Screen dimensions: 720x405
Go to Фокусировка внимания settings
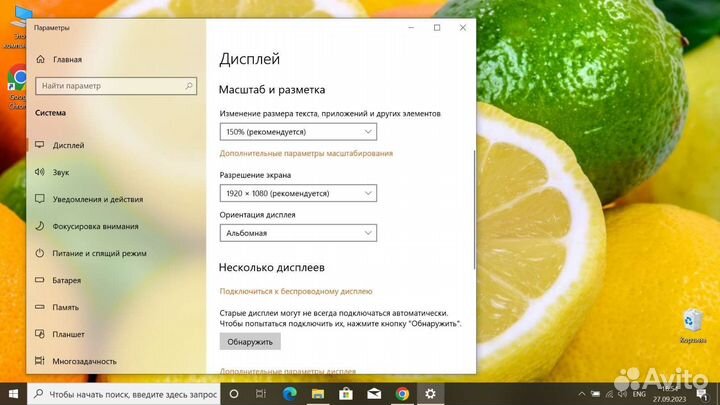tap(87, 226)
